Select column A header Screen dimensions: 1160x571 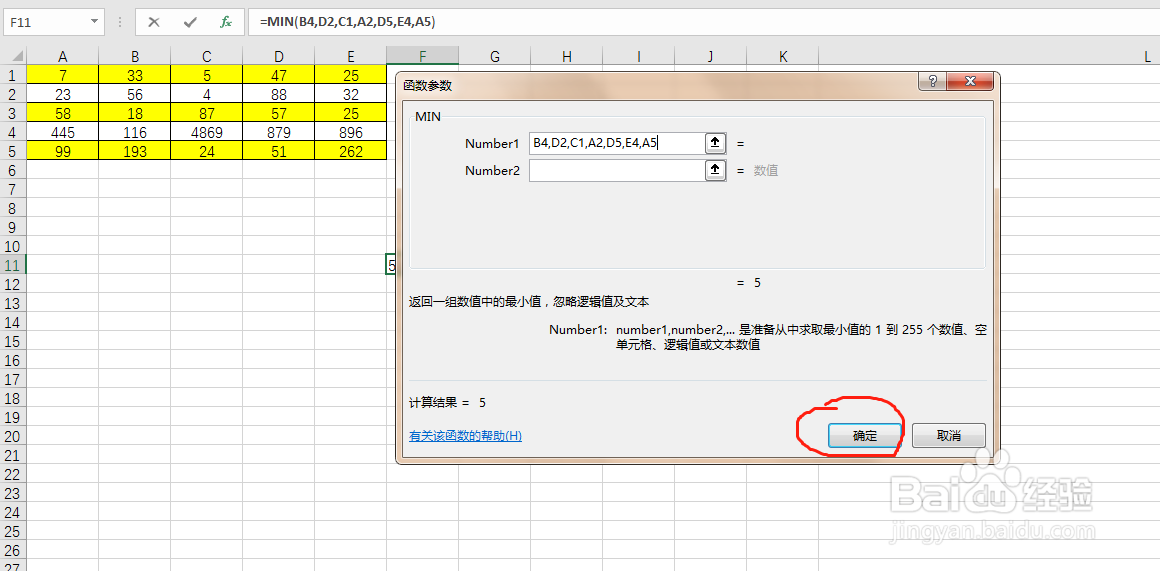tap(63, 56)
